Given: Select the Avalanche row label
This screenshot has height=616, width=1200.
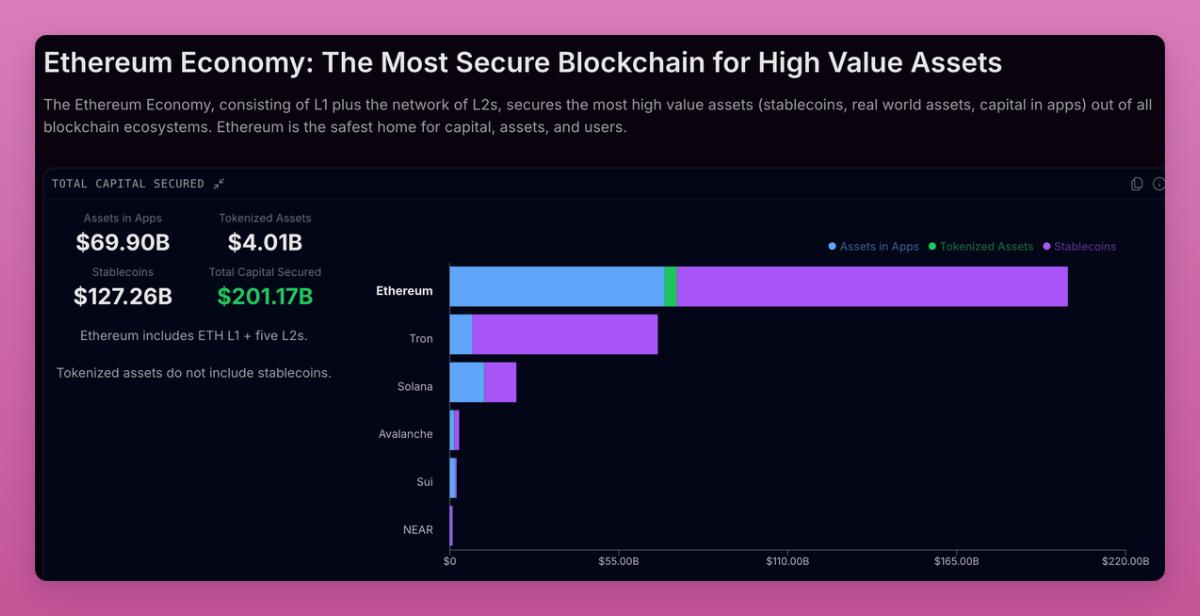Looking at the screenshot, I should pos(405,434).
